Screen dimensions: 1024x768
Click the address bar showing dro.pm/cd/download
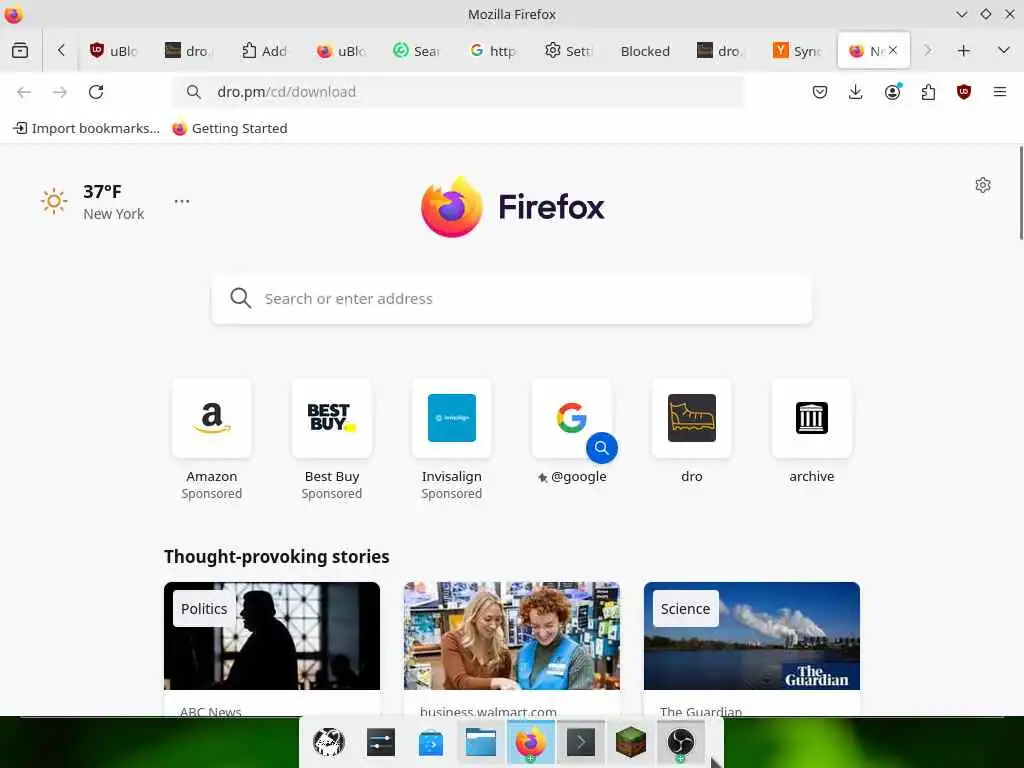tap(457, 92)
